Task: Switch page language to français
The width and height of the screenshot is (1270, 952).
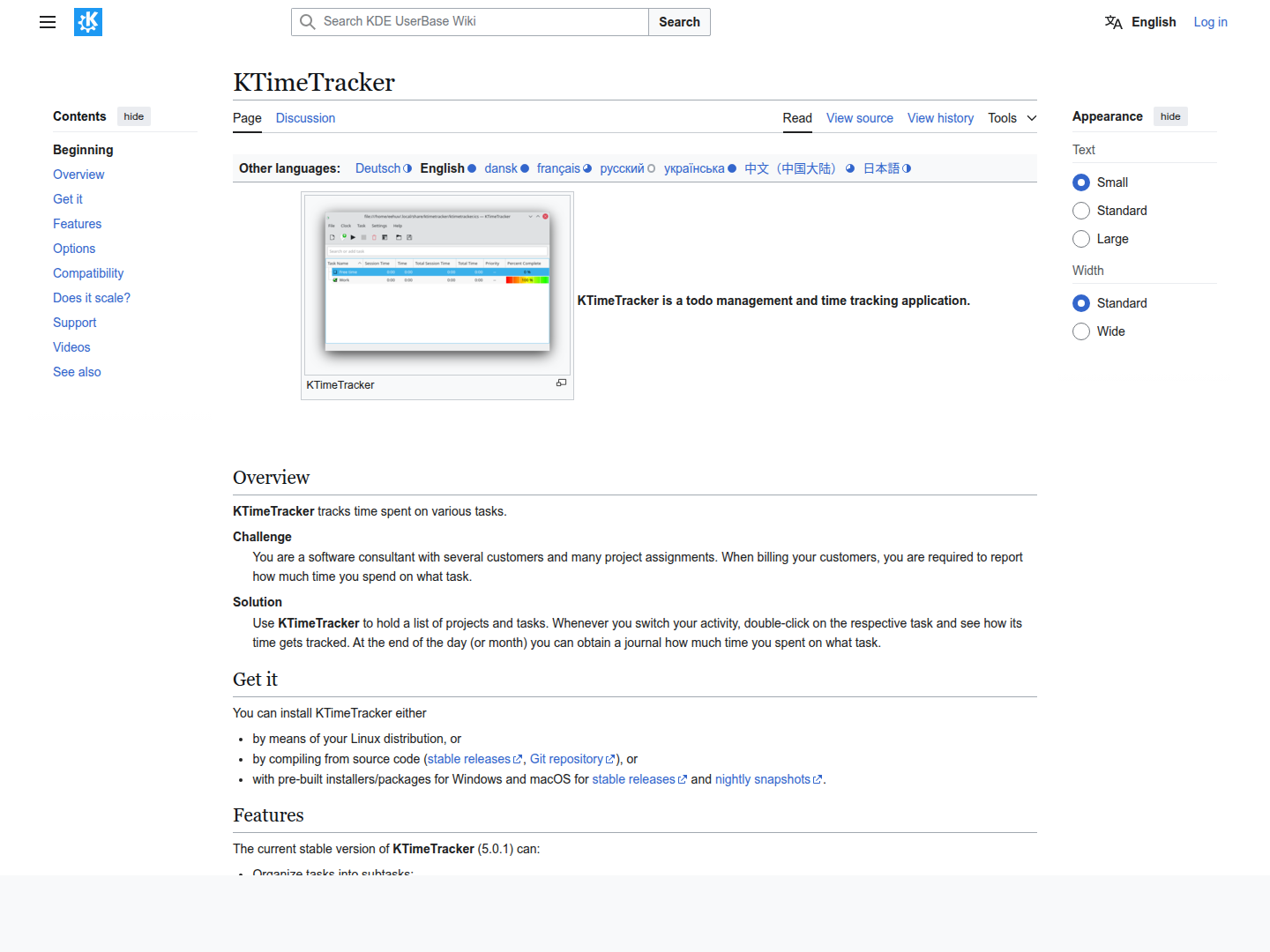Action: pos(558,168)
